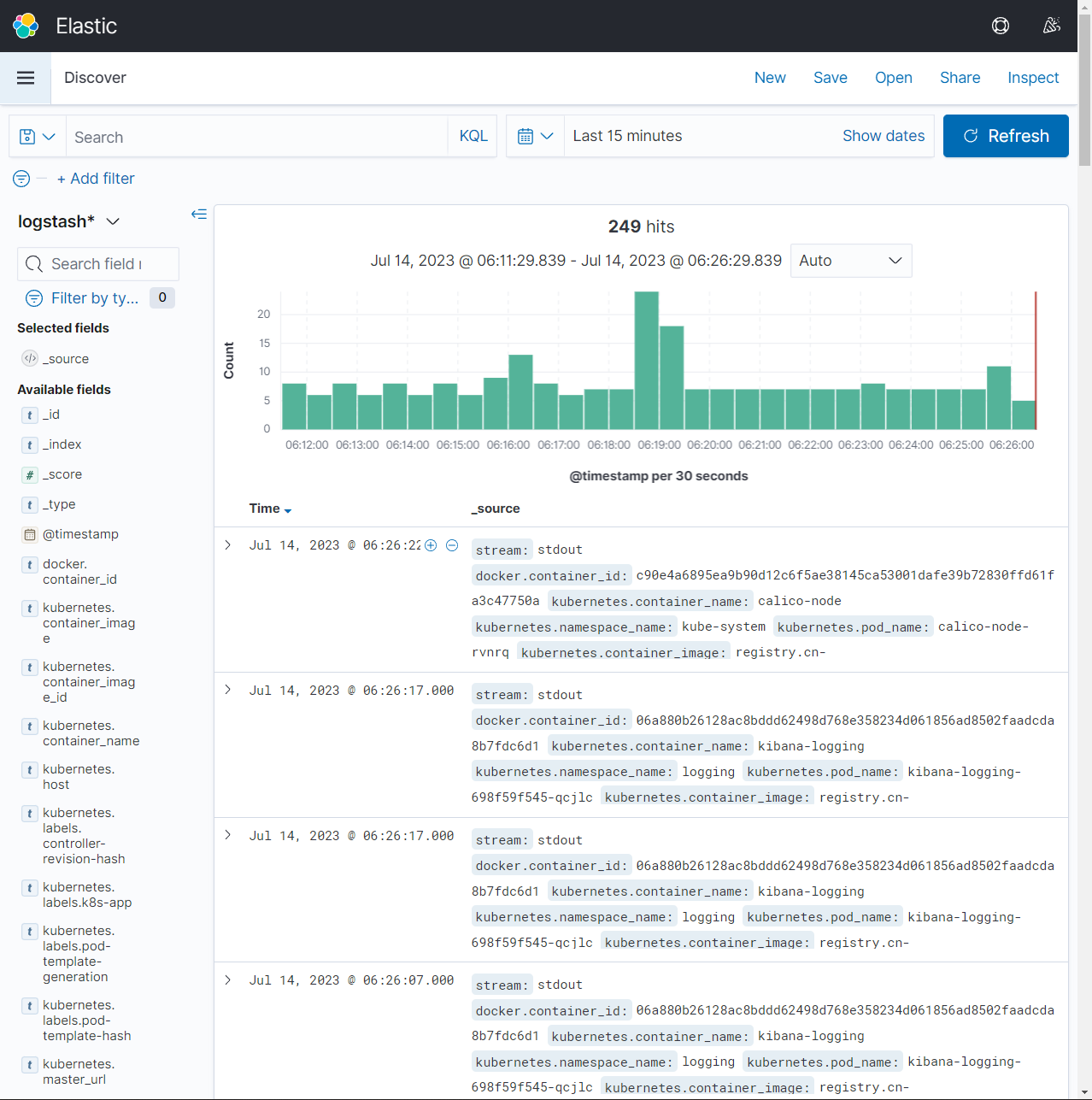The image size is (1092, 1100).
Task: Click filter-out minus icon on first row
Action: pos(452,545)
